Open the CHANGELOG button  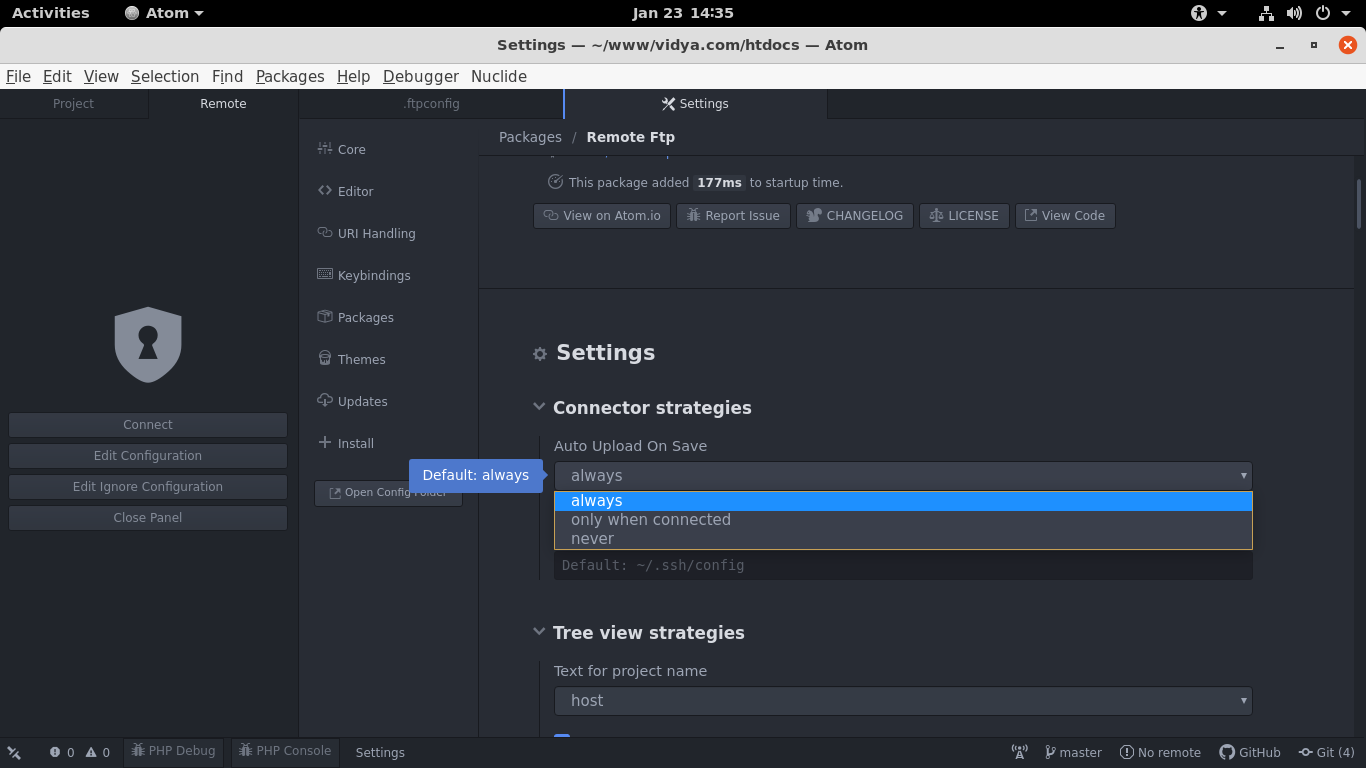[x=855, y=216]
